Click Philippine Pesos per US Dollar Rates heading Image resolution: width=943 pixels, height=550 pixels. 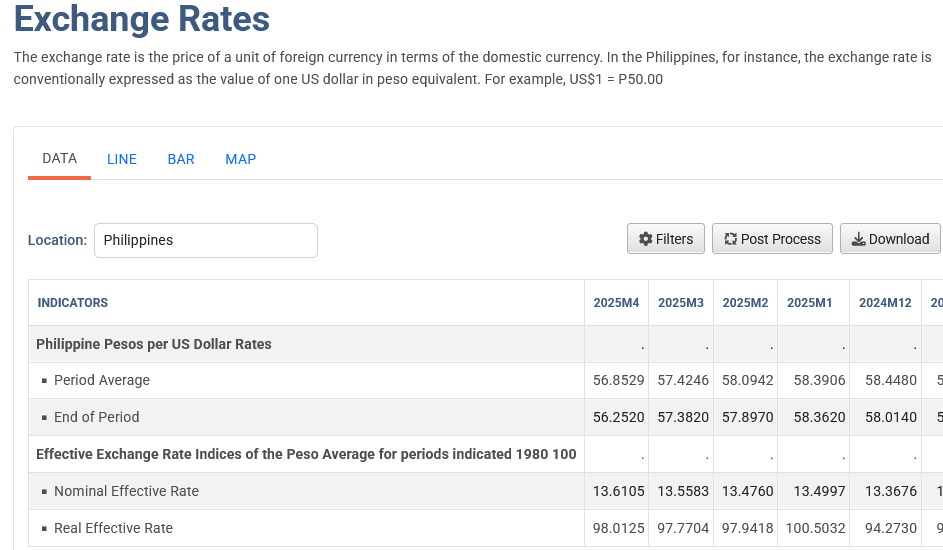[154, 344]
